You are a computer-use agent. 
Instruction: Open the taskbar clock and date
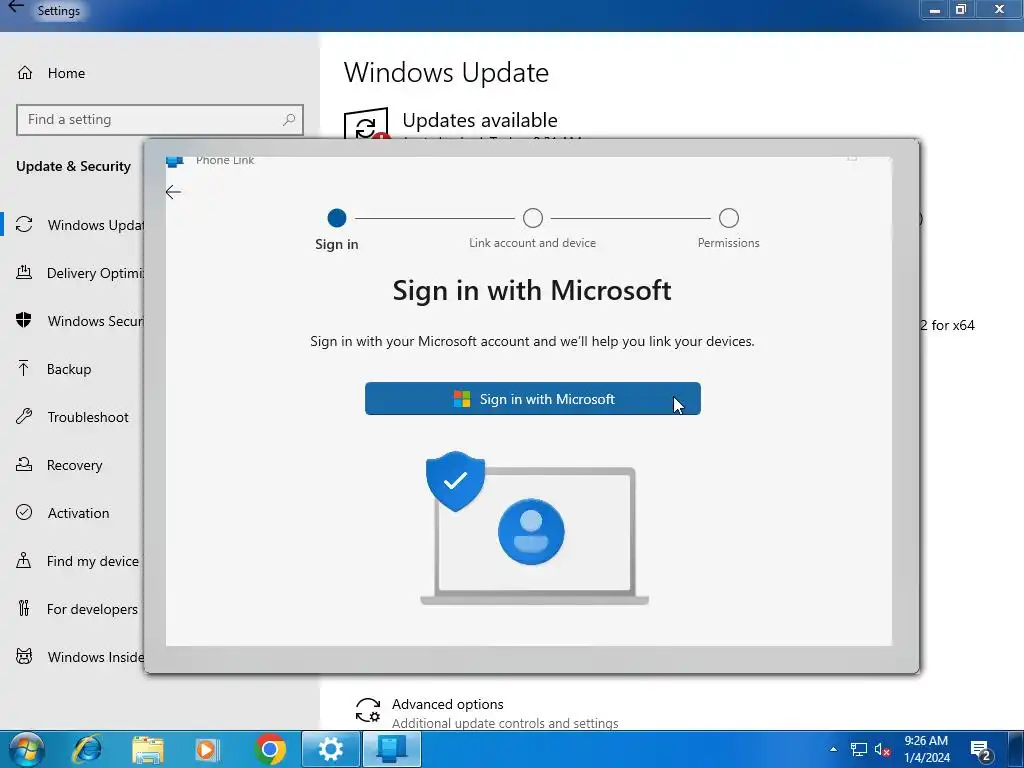coord(927,749)
